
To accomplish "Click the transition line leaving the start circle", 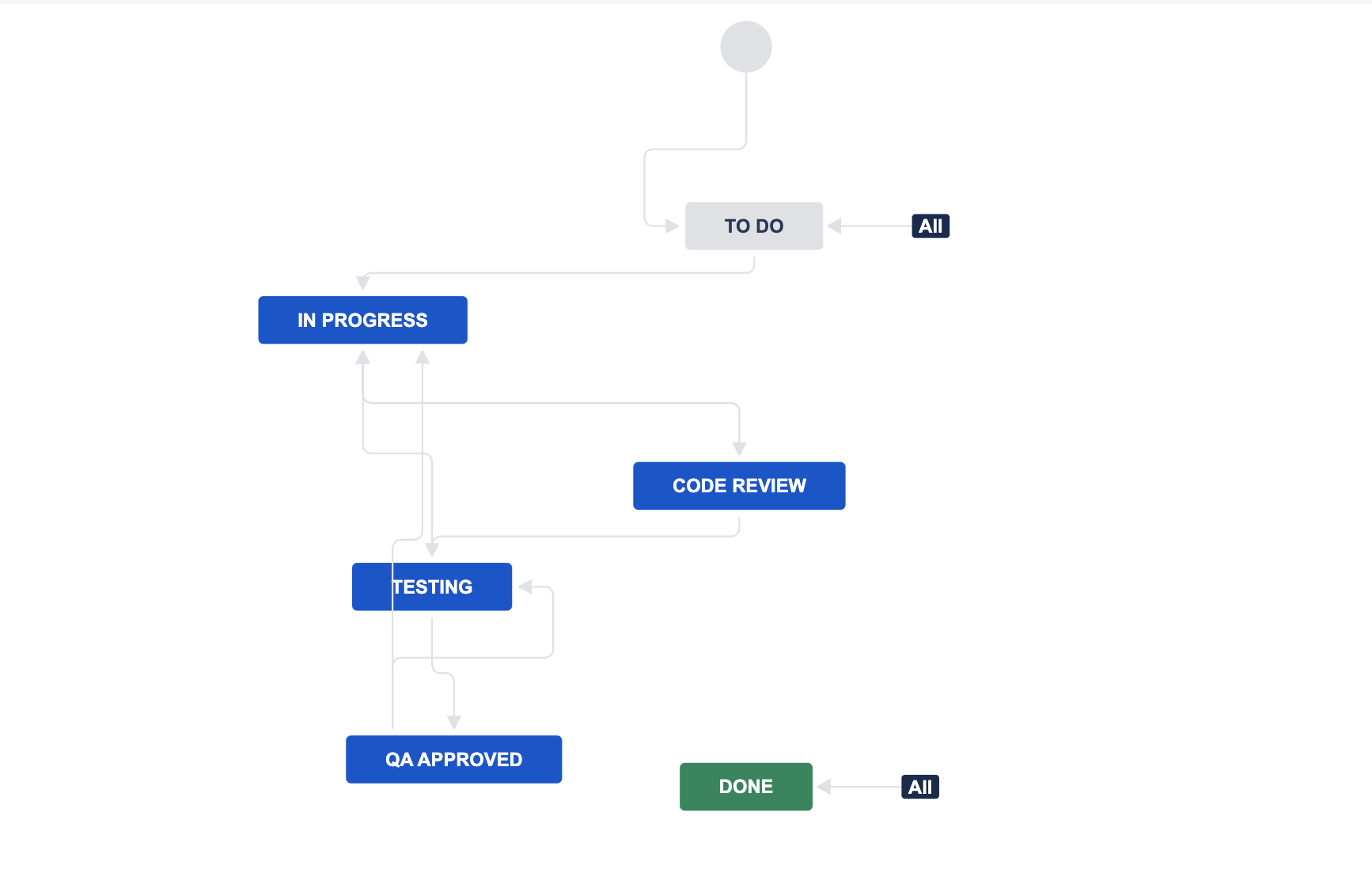I will coord(745,111).
